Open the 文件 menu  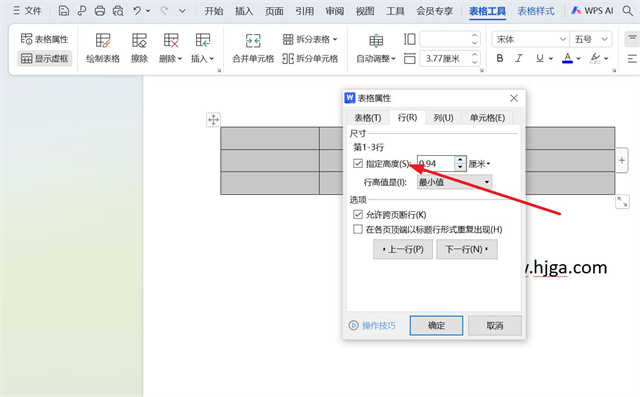27,11
